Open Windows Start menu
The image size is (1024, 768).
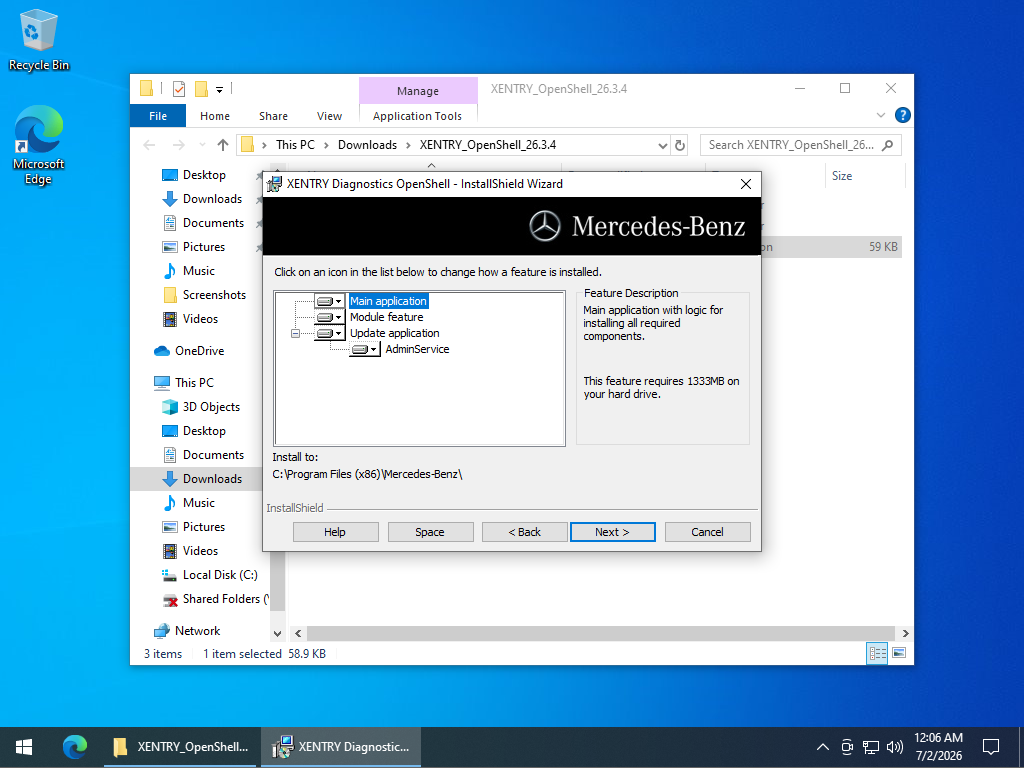[x=24, y=747]
